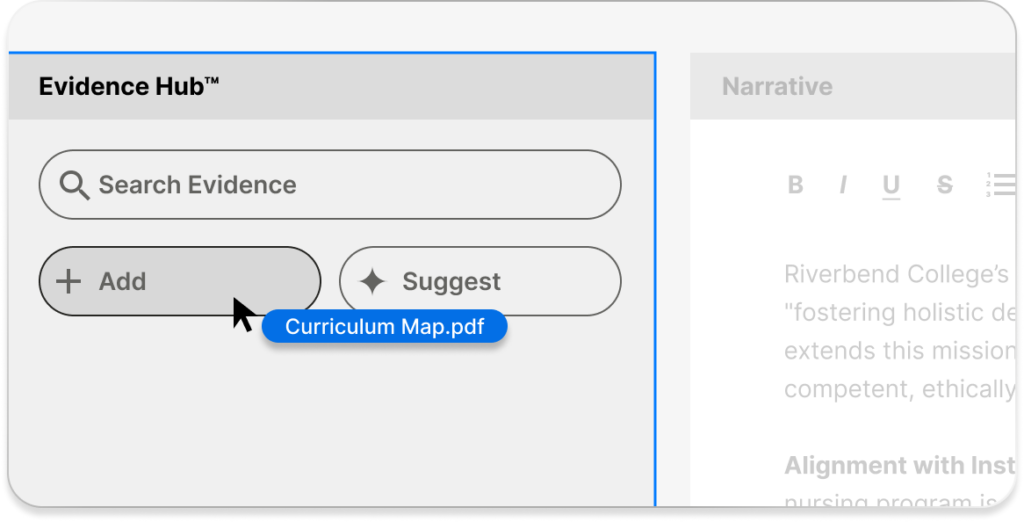
Task: Click the Evidence Hub panel title
Action: pos(129,86)
